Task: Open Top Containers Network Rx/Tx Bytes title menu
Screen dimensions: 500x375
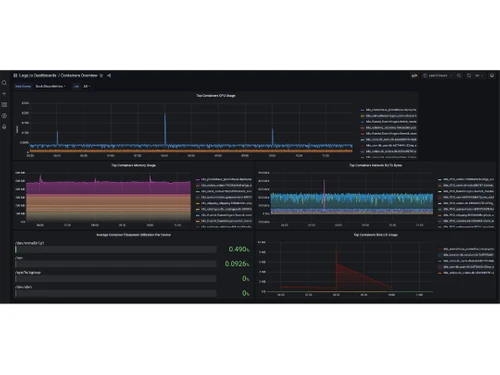Action: tap(376, 165)
